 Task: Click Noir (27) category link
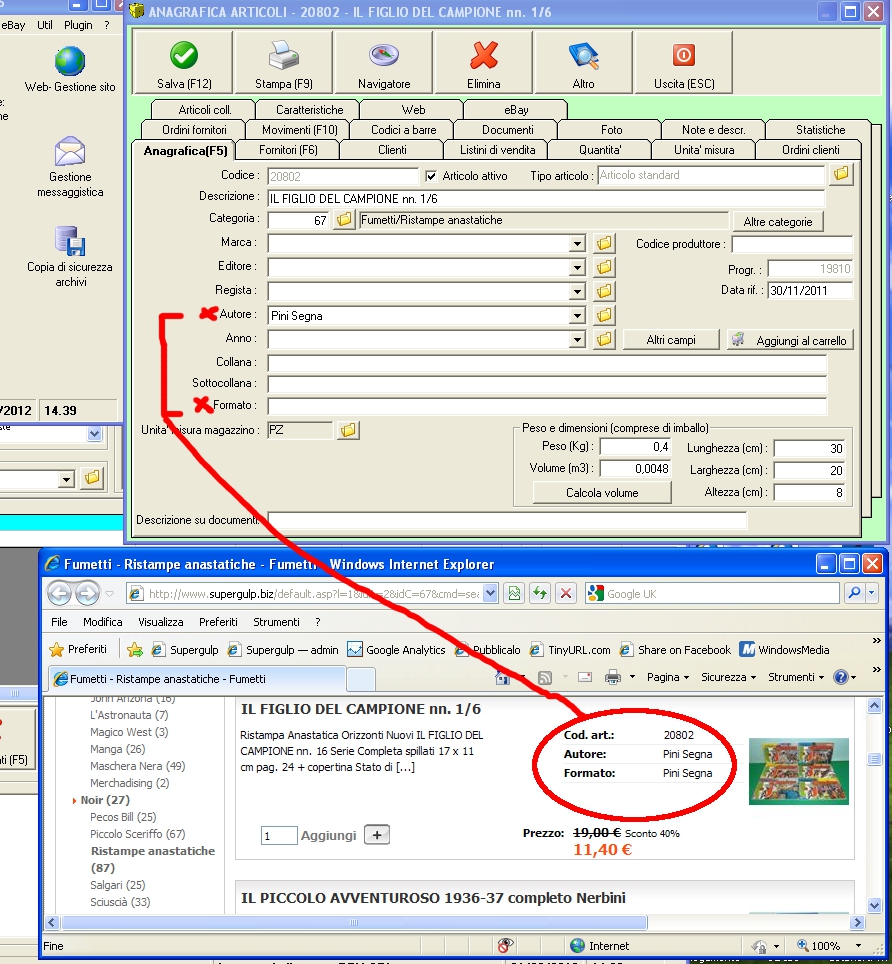tap(105, 800)
